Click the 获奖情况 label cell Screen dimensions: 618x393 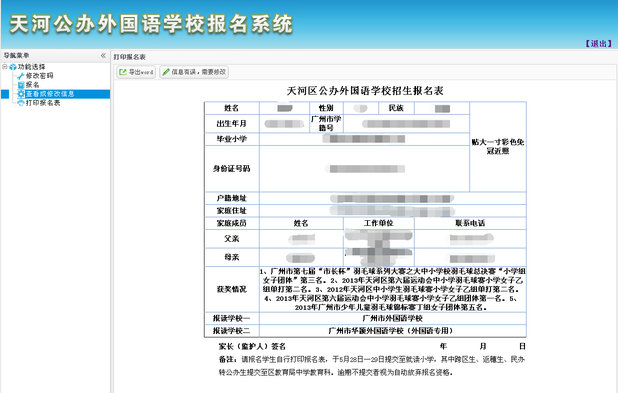click(232, 289)
